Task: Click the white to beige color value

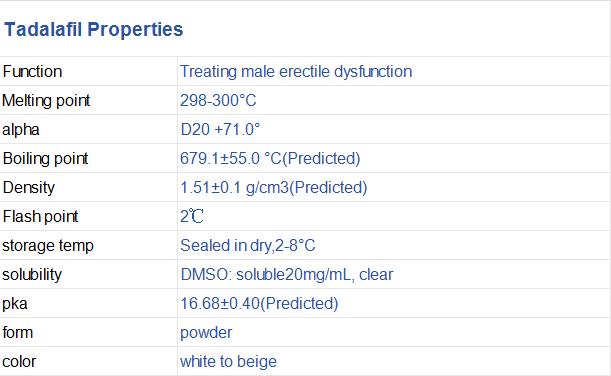Action: click(x=228, y=362)
